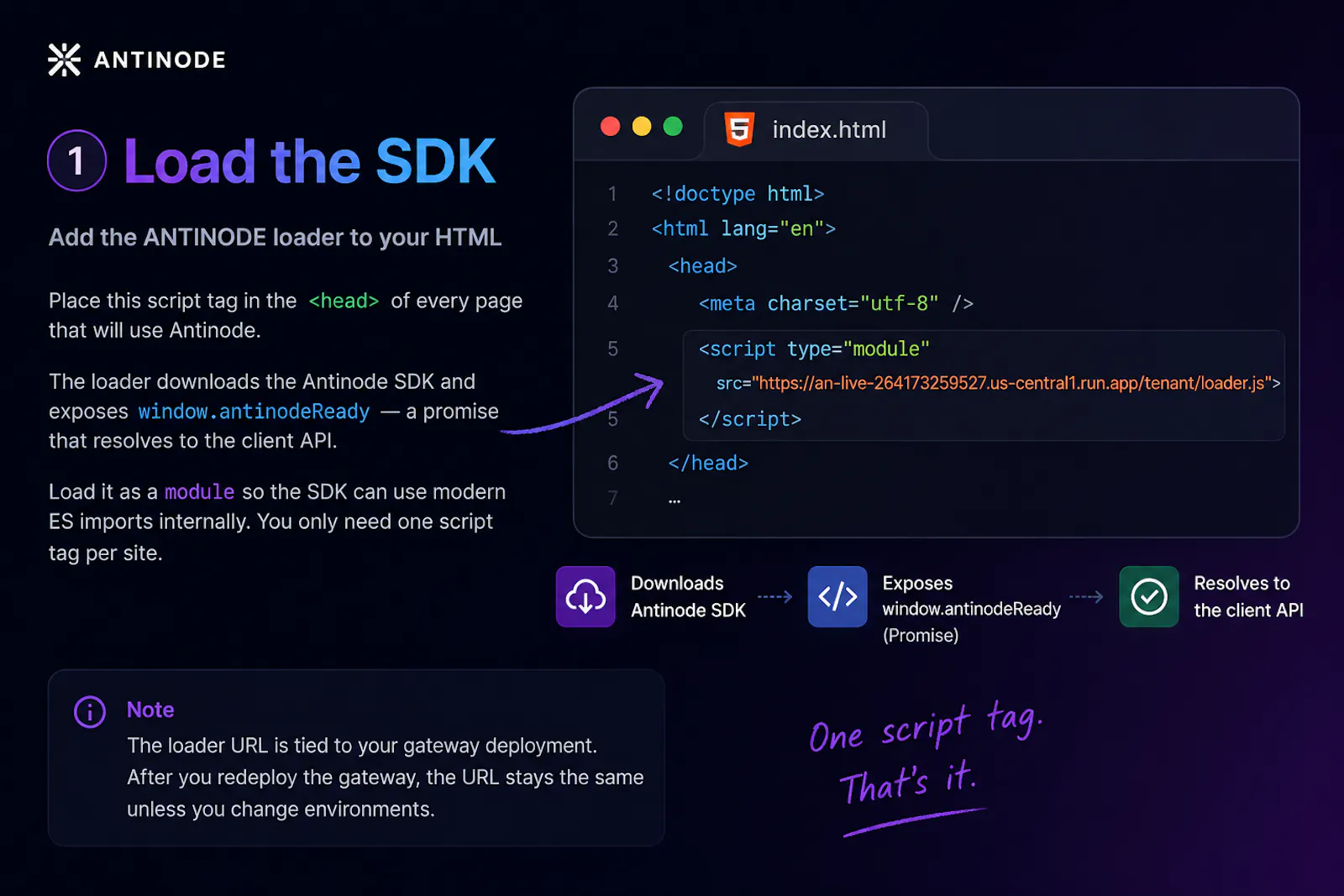Screen dimensions: 1344x896
Task: Click the meta charset code line
Action: (x=836, y=303)
